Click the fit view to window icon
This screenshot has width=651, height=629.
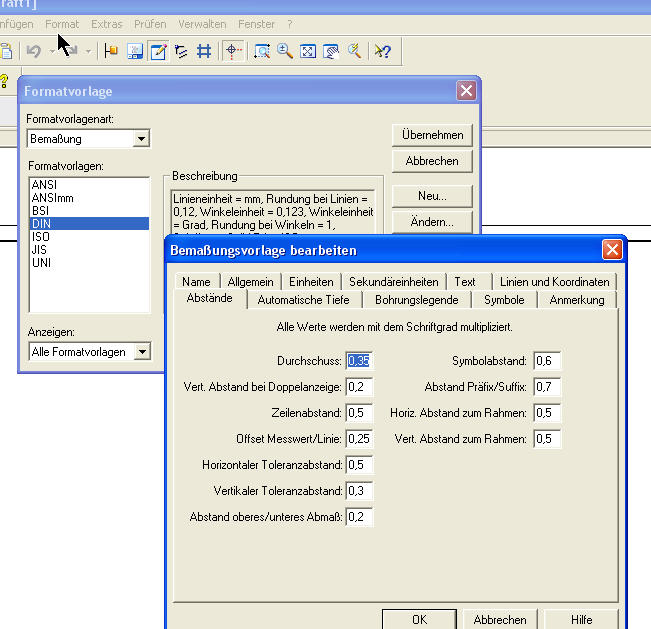(308, 51)
